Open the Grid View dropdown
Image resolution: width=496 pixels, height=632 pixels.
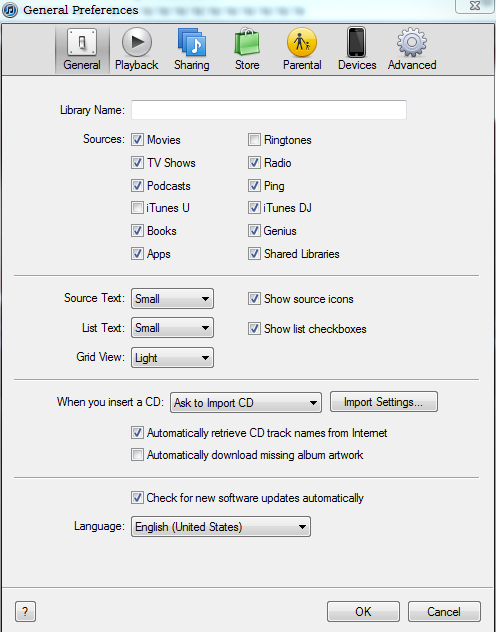172,358
